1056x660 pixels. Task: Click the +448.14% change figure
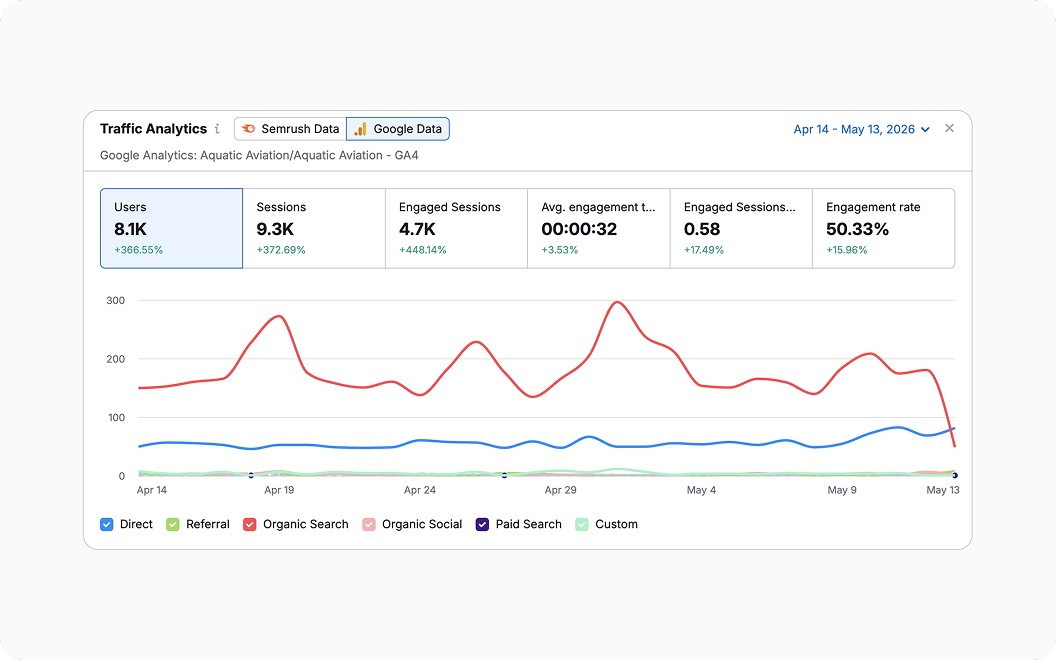(x=423, y=250)
